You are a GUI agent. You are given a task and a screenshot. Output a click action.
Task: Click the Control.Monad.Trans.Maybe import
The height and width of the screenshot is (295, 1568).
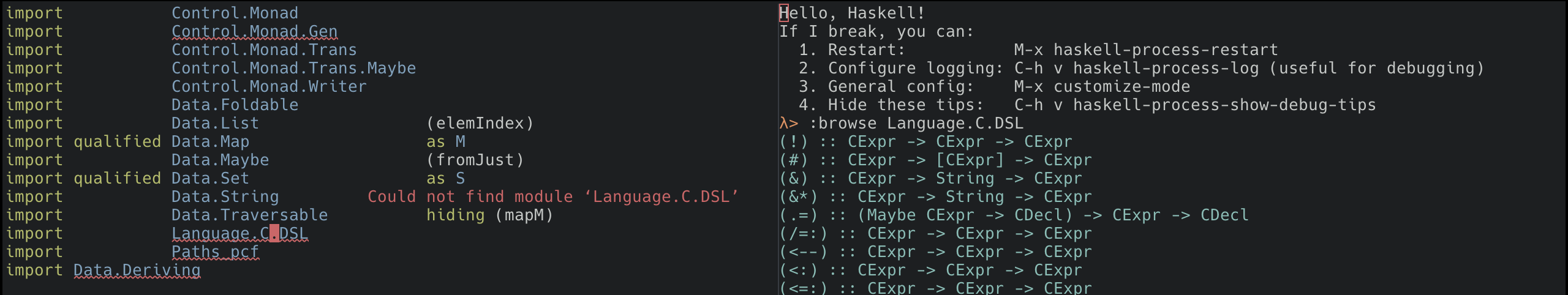(293, 68)
